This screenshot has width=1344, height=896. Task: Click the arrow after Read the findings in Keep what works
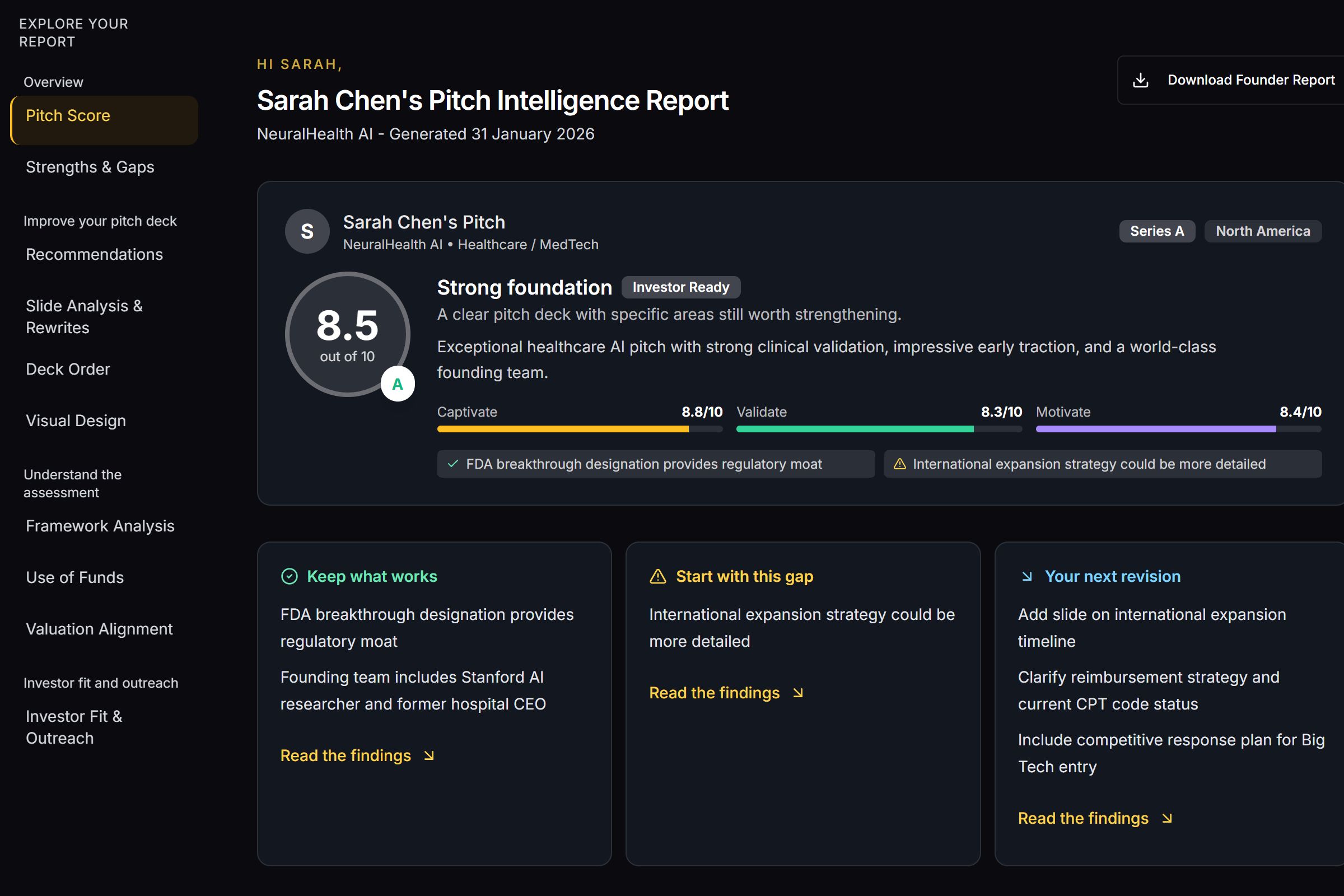429,755
